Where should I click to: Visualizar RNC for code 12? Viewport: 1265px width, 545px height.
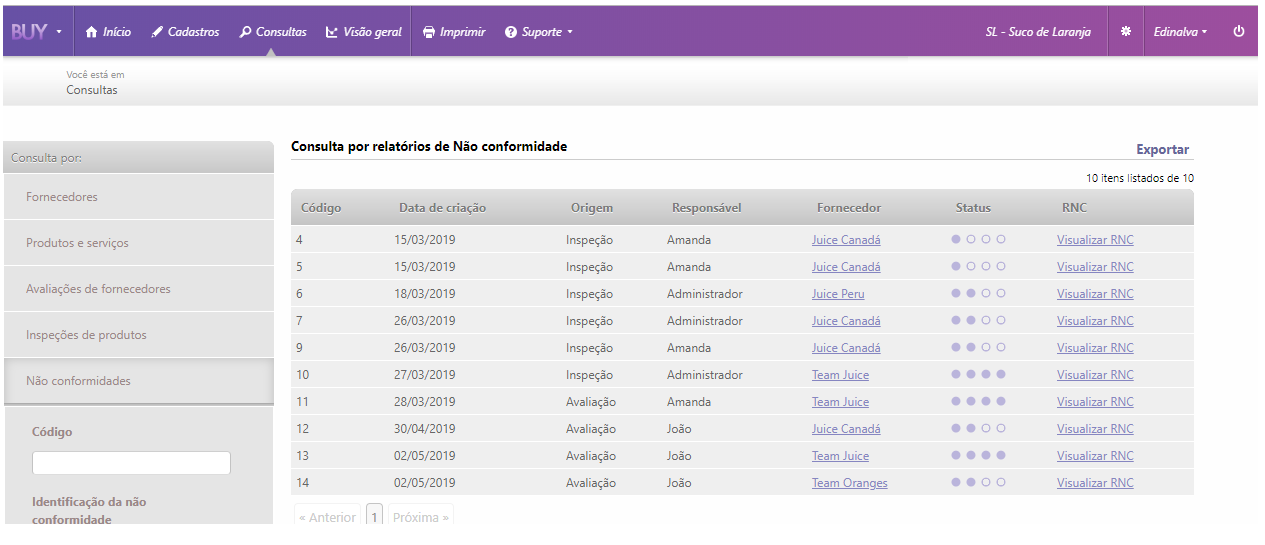(x=1095, y=429)
